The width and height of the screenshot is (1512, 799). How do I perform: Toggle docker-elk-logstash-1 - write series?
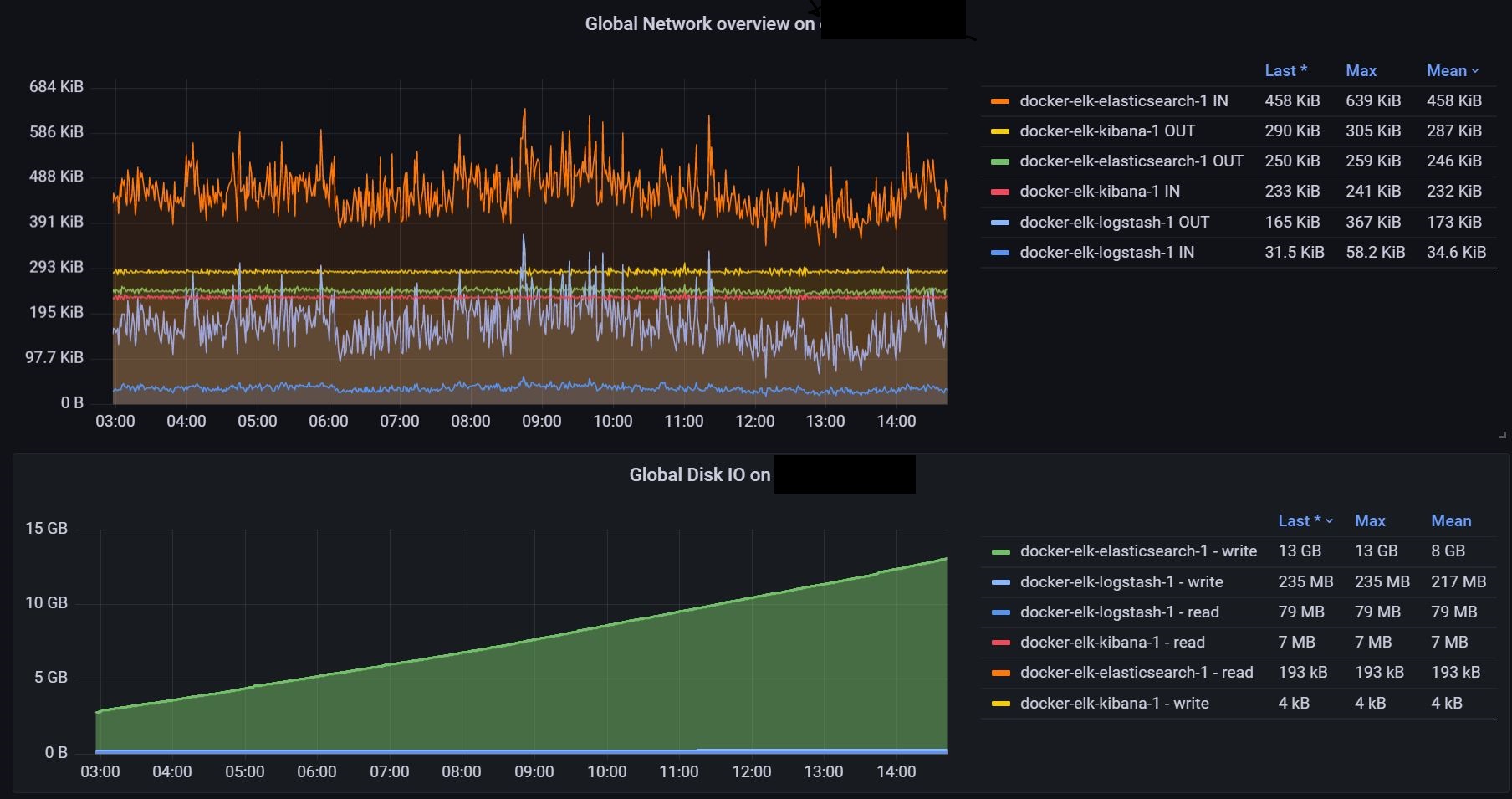(x=1121, y=582)
